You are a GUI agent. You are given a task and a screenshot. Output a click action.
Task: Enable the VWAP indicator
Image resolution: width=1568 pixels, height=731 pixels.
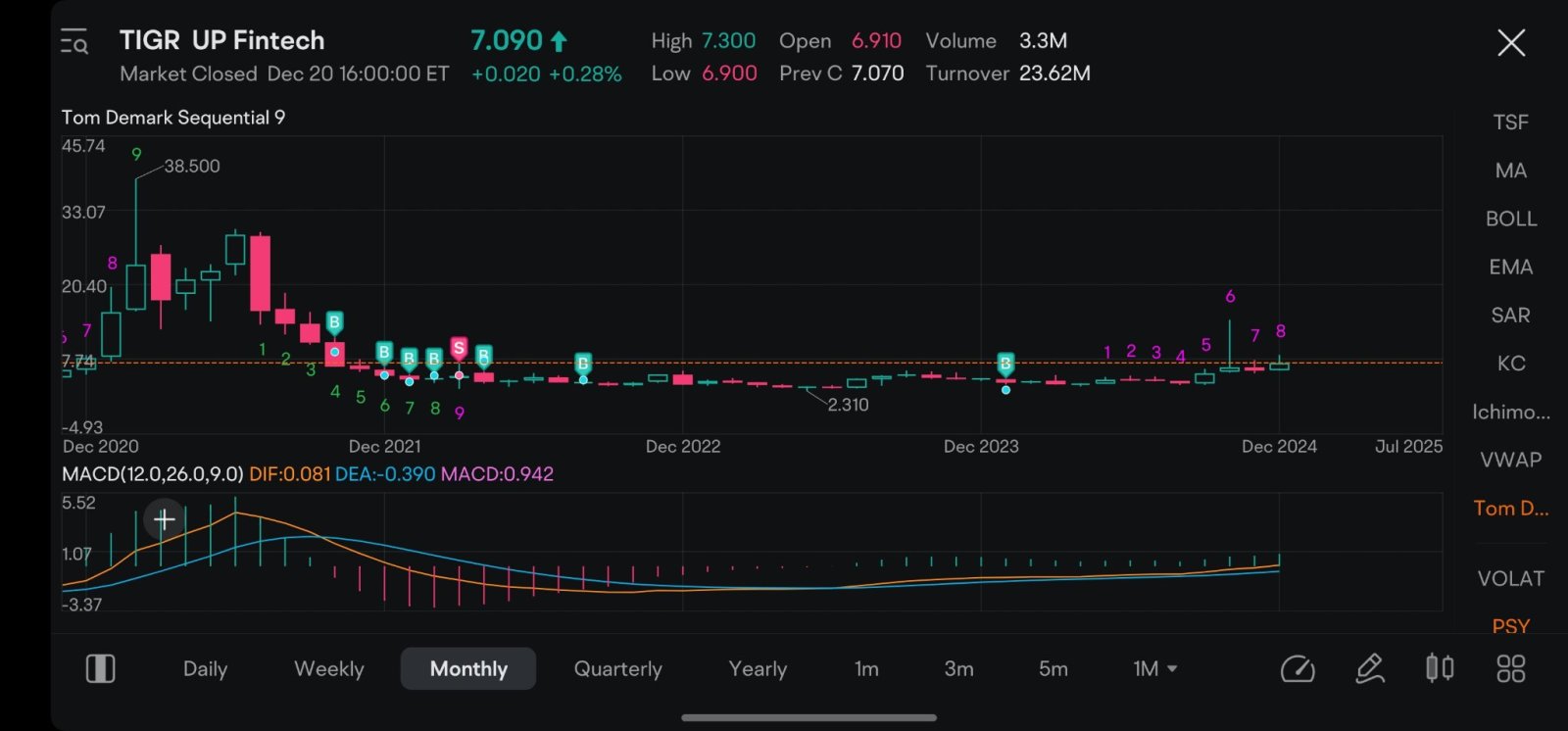coord(1510,460)
